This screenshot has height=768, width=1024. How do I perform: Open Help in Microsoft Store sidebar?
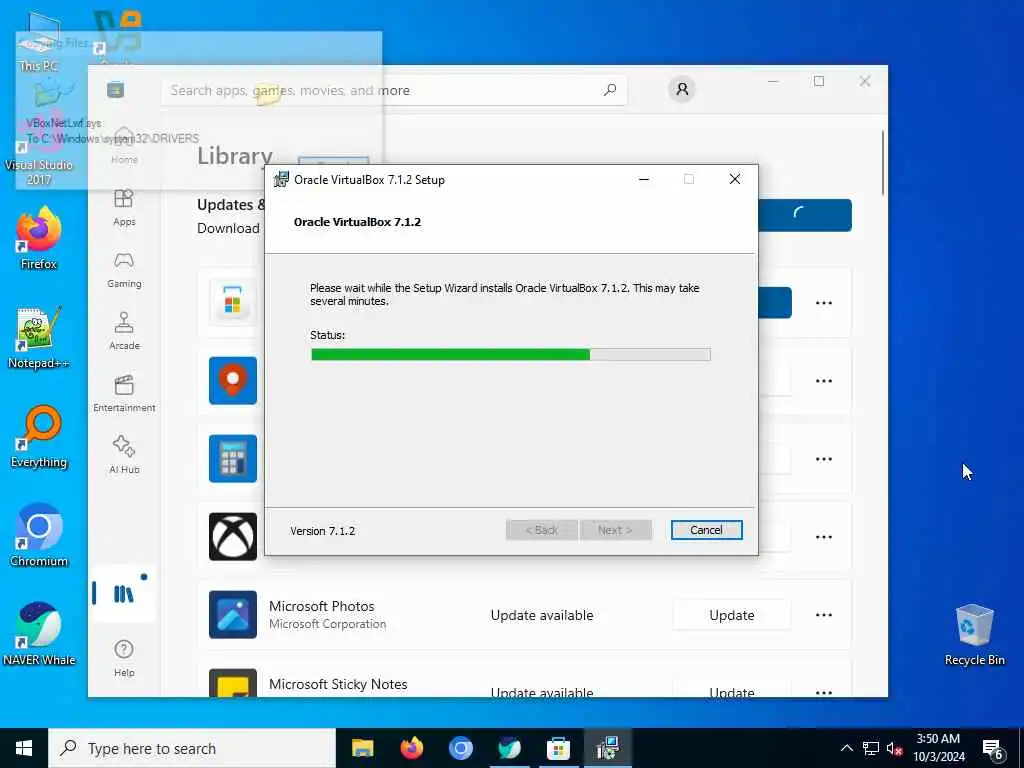click(x=124, y=658)
